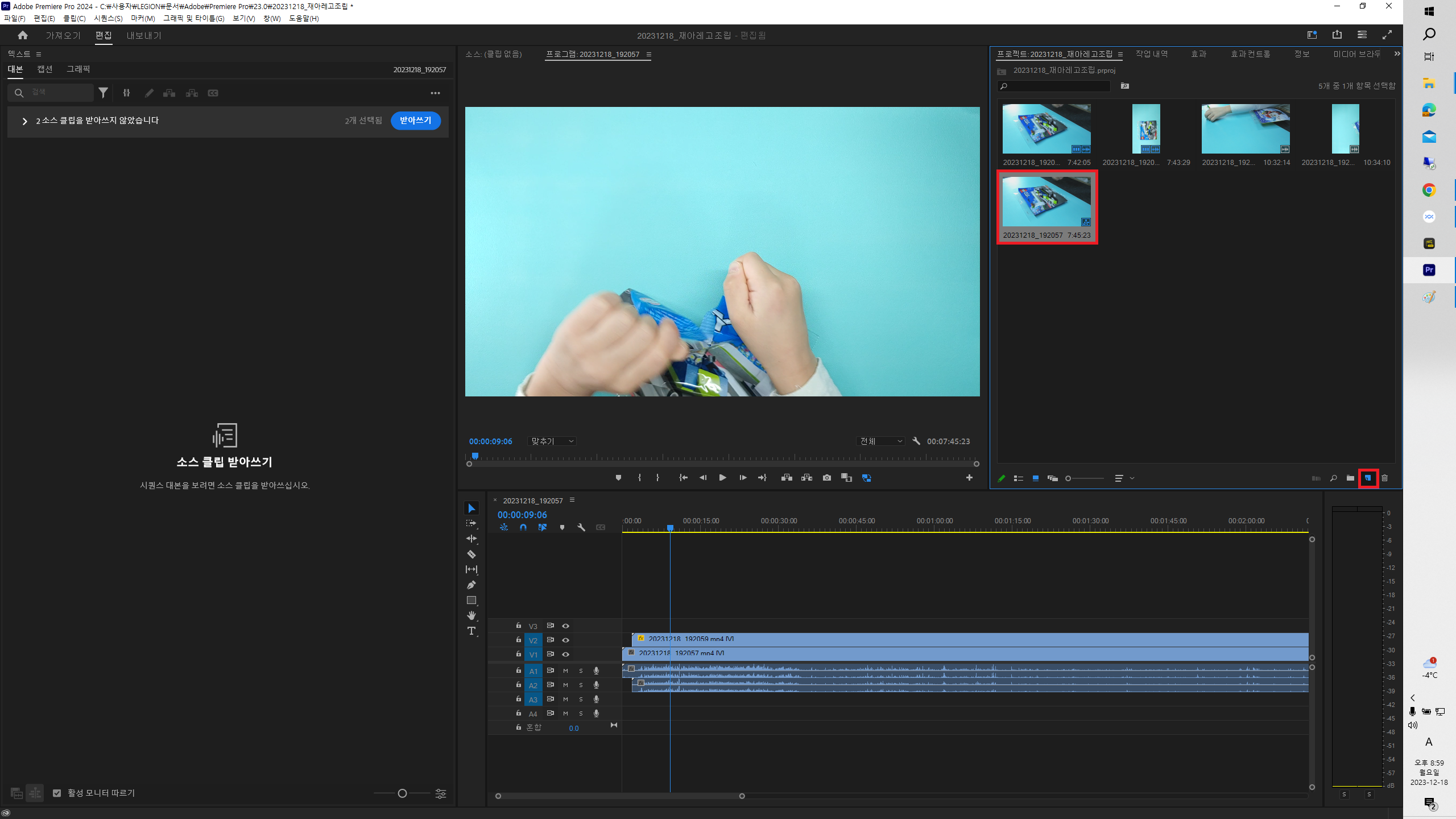This screenshot has height=819, width=1456.
Task: Select the Type tool in the toolbox
Action: click(x=471, y=631)
